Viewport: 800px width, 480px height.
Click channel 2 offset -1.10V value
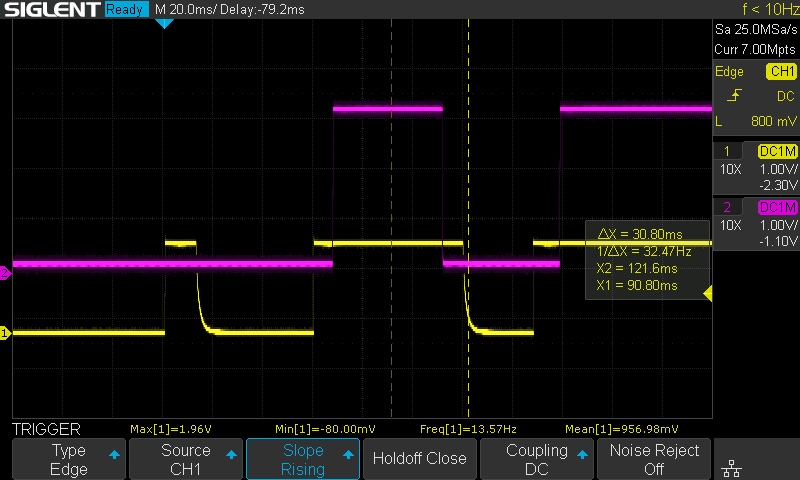pyautogui.click(x=778, y=241)
